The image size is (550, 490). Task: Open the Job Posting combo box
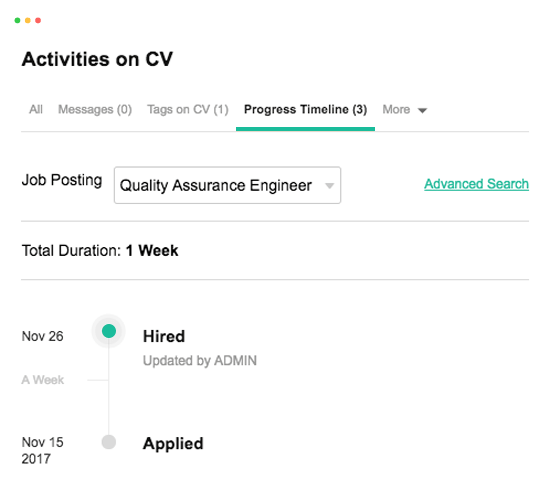tap(227, 185)
